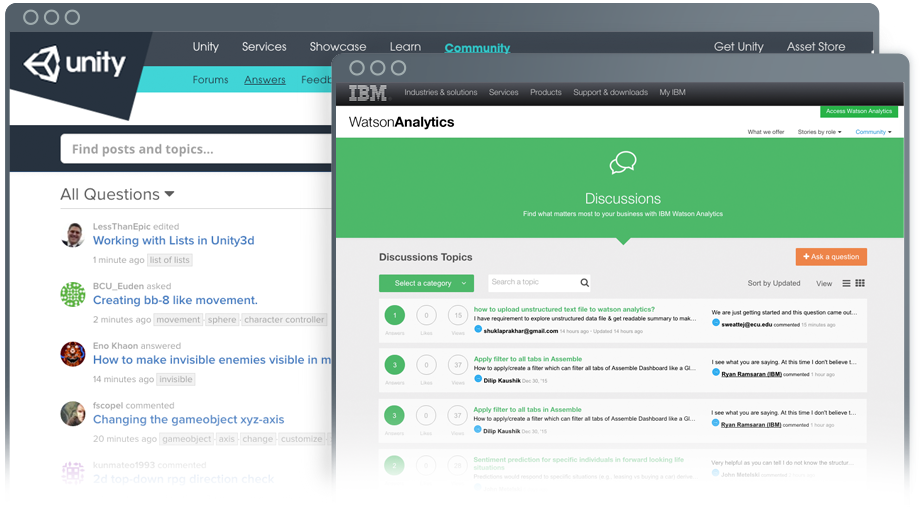Screen dimensions: 920x507
Task: Open the Services menu in Unity window
Action: (x=264, y=47)
